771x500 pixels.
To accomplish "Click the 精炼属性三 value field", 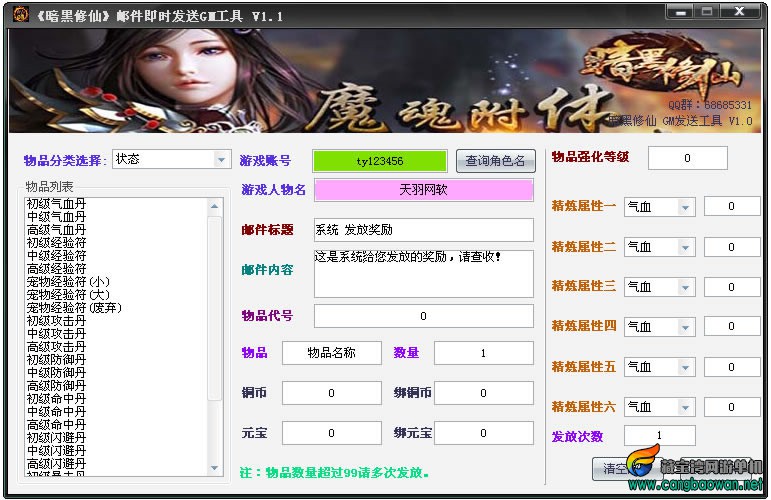I will 732,287.
